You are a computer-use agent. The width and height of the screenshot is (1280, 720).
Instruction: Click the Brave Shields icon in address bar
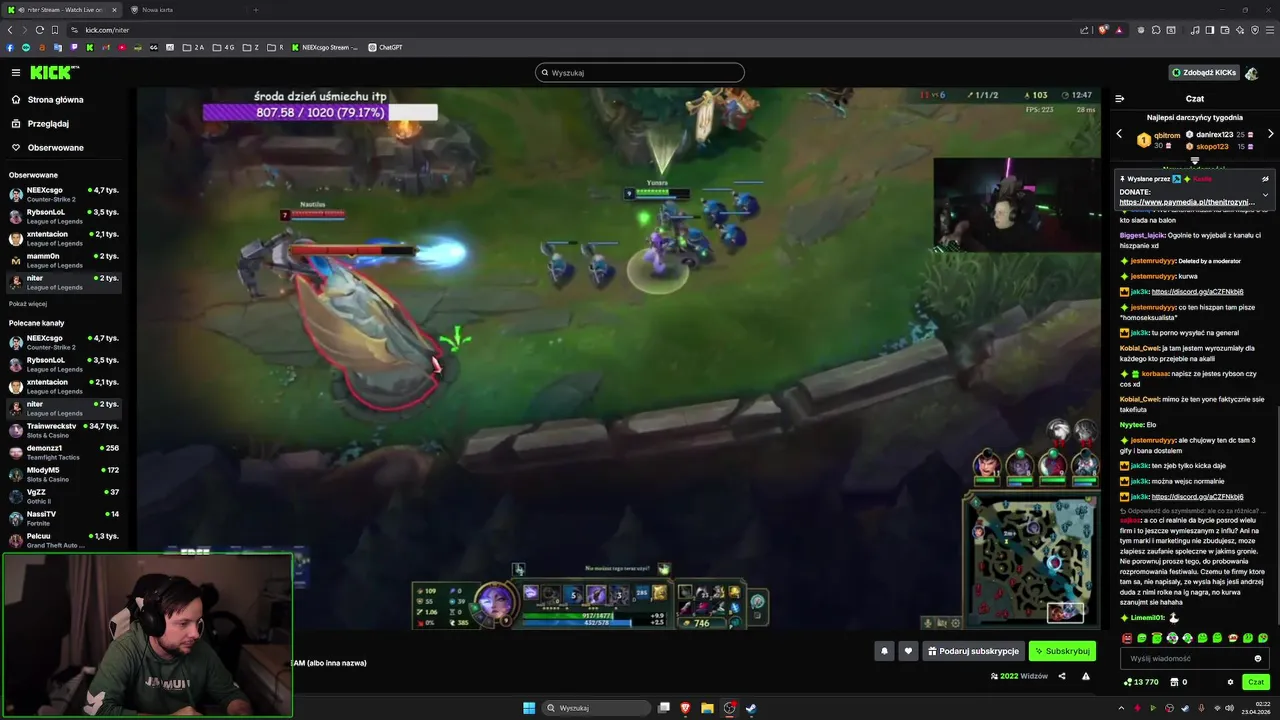(1102, 30)
